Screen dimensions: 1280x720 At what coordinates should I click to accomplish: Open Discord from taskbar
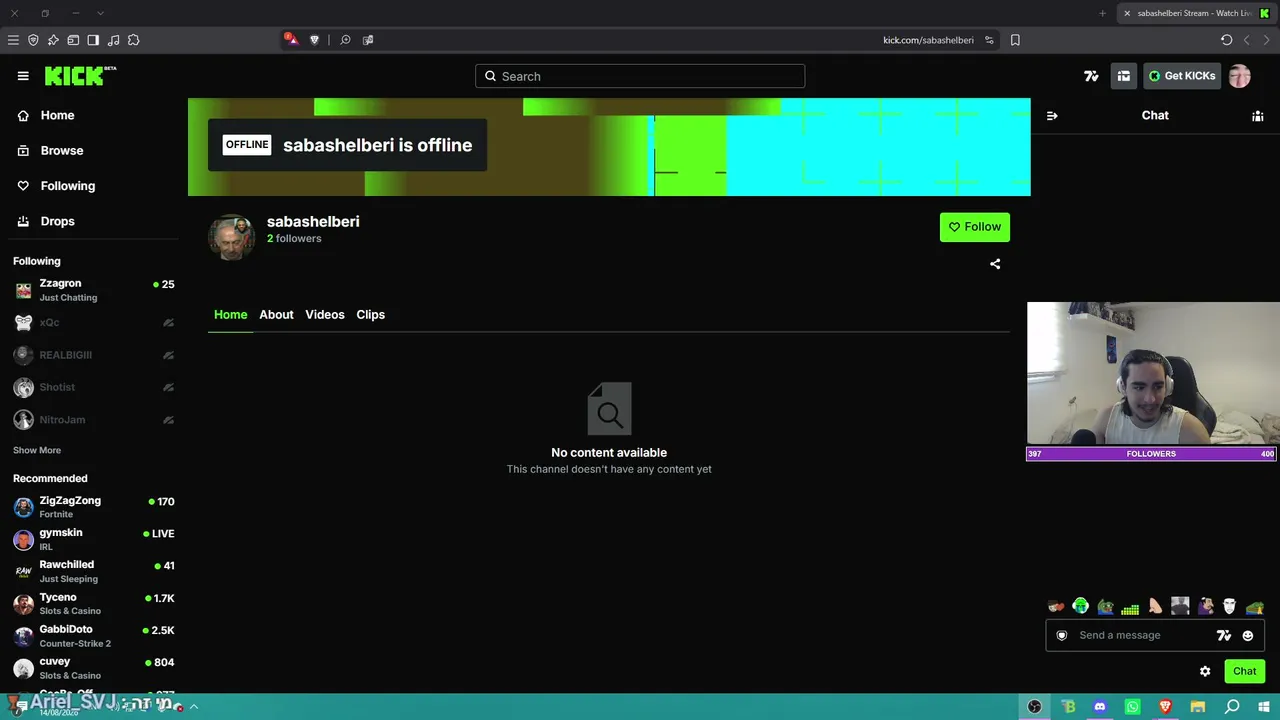pos(1100,707)
